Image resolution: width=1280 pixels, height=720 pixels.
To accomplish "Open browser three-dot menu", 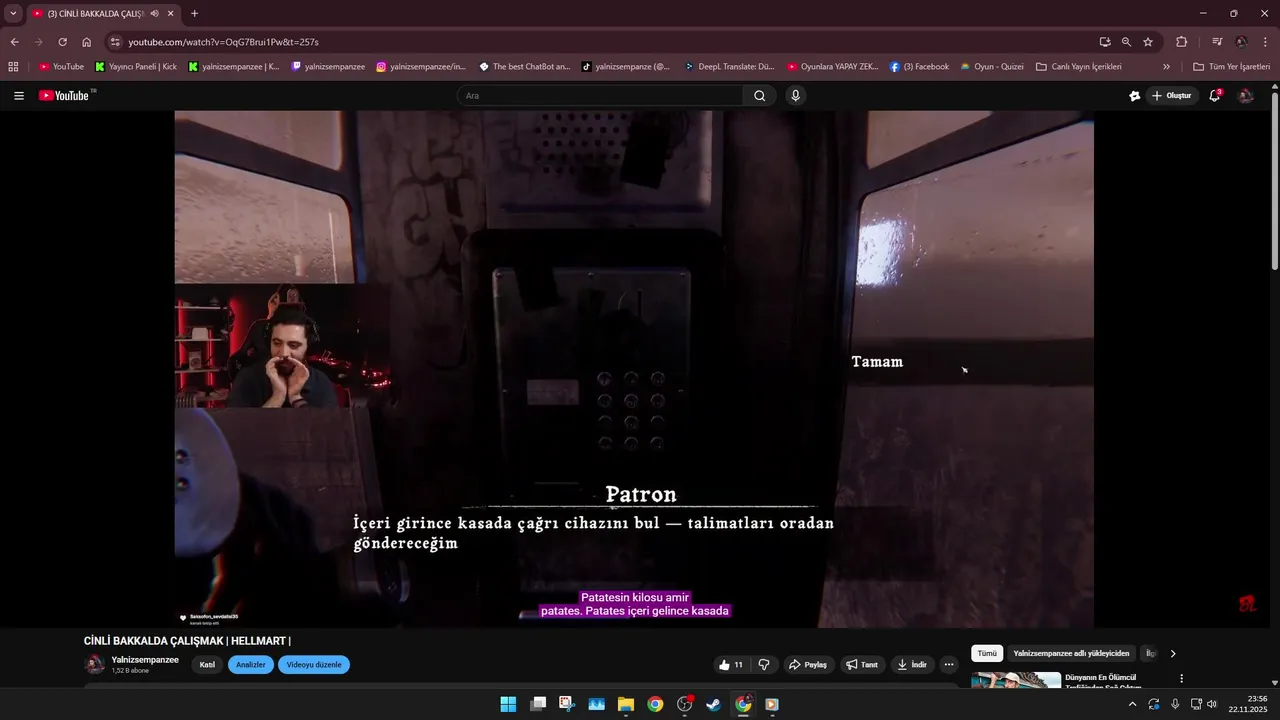I will [1266, 42].
